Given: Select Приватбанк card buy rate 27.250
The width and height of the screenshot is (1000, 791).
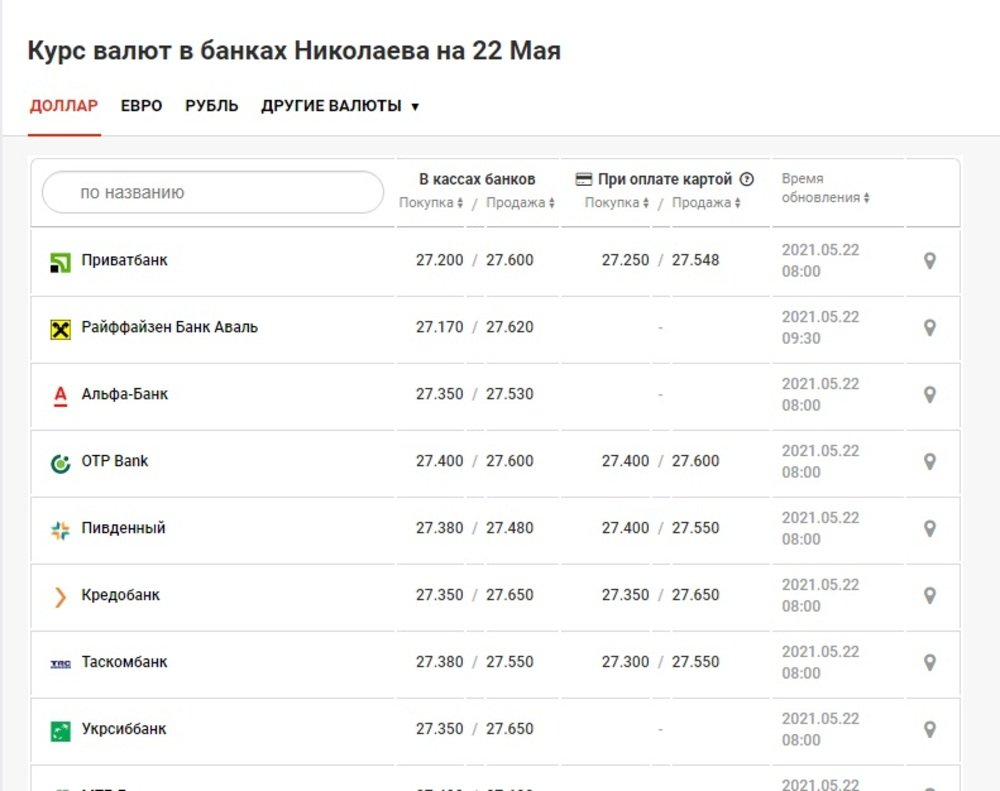Looking at the screenshot, I should click(625, 260).
